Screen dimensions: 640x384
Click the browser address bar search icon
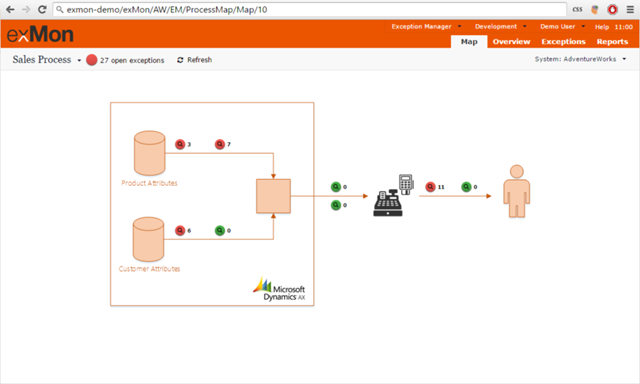60,9
